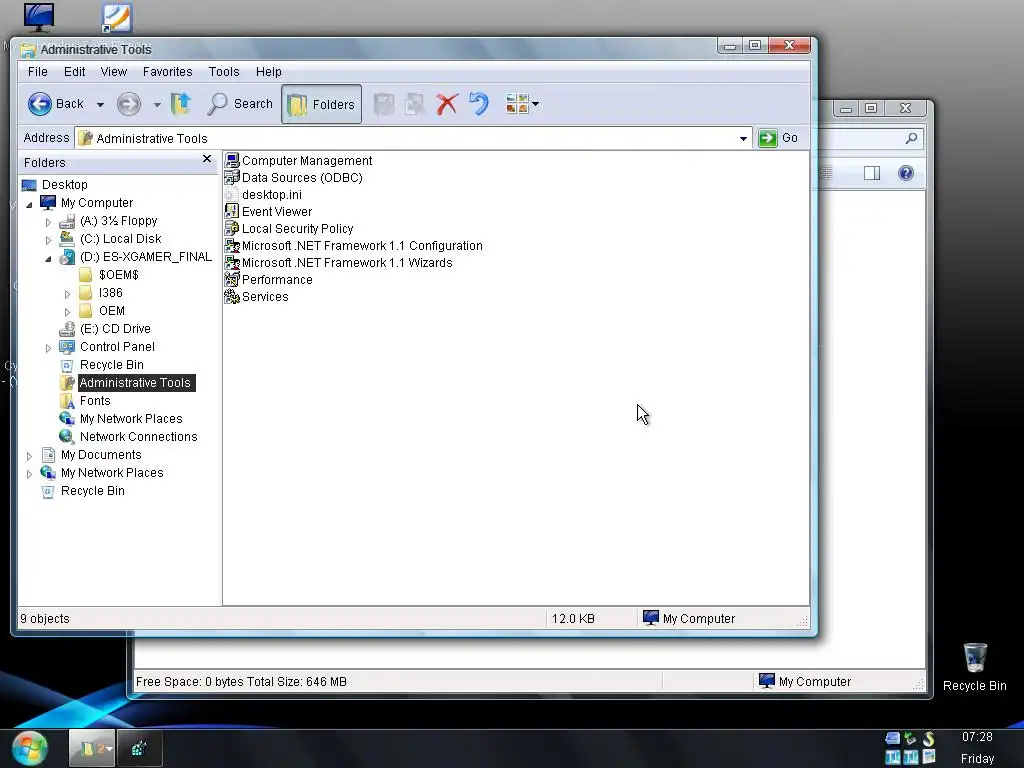The height and width of the screenshot is (768, 1024).
Task: Expand the (C:) Local Disk node
Action: click(48, 240)
